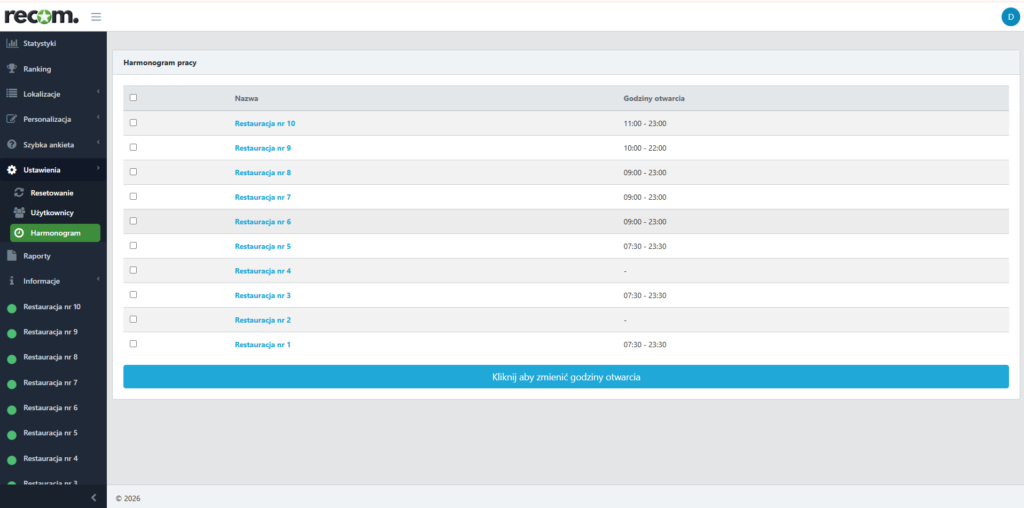Click the Użytkownicy people icon
The image size is (1024, 508).
click(19, 213)
